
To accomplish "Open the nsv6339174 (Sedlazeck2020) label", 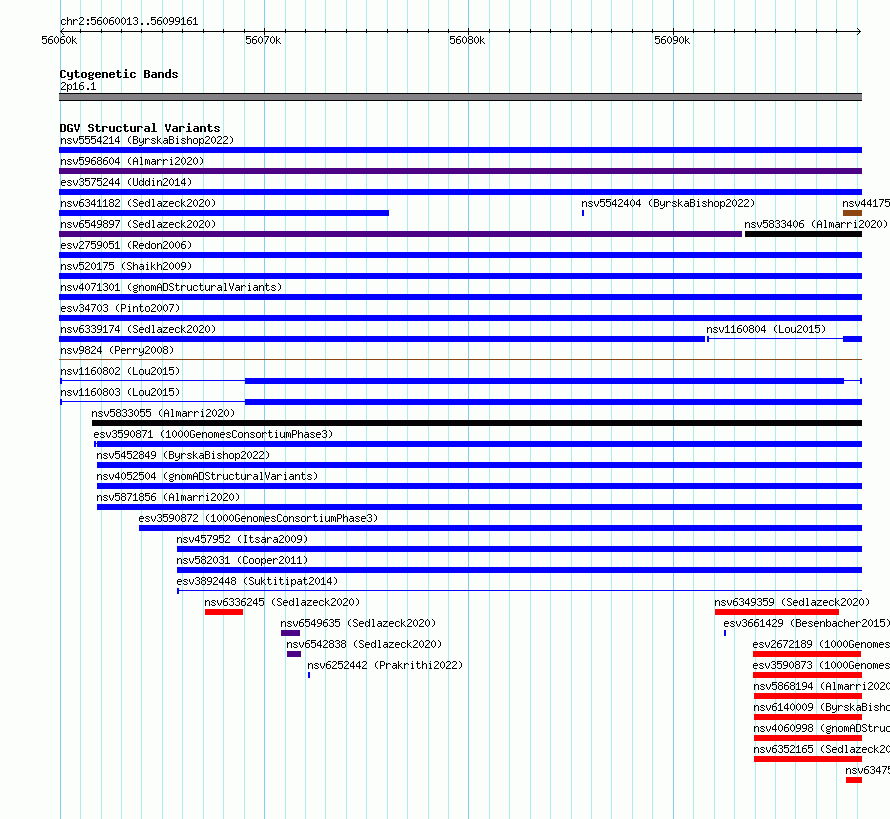I will 138,329.
